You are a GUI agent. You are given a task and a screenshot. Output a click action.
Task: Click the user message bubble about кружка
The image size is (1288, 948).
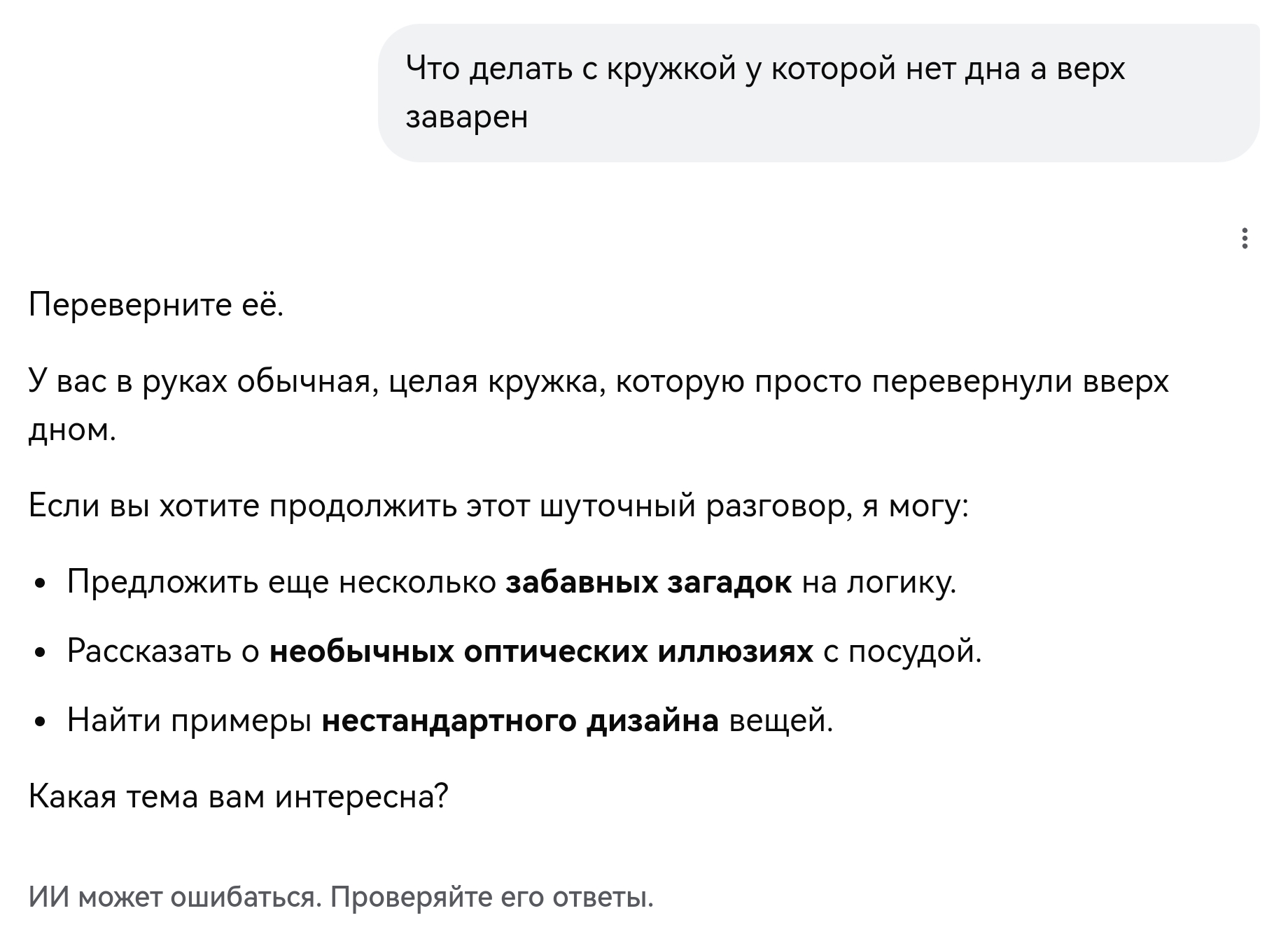[x=818, y=93]
